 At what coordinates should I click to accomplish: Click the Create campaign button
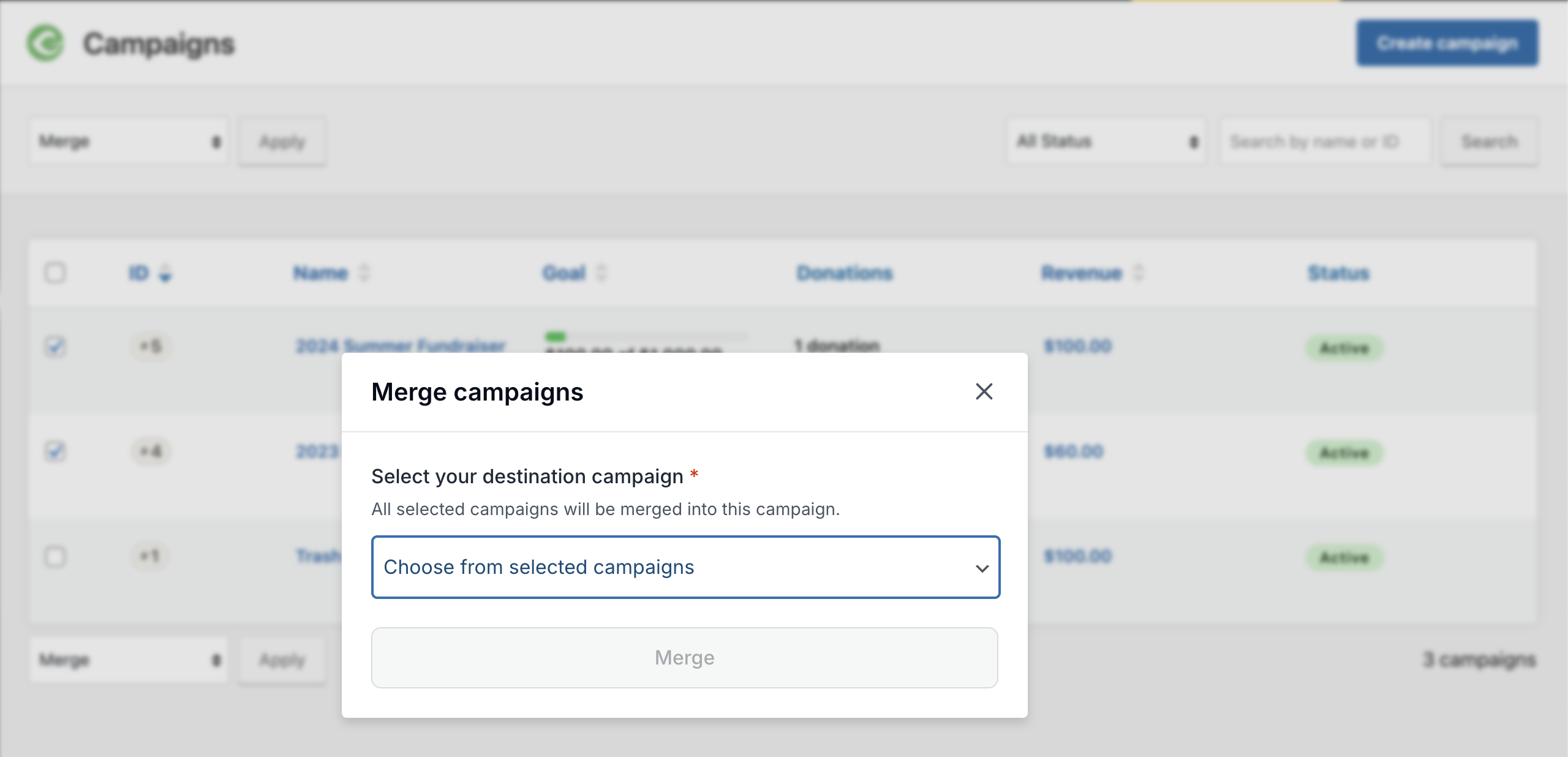click(1449, 42)
